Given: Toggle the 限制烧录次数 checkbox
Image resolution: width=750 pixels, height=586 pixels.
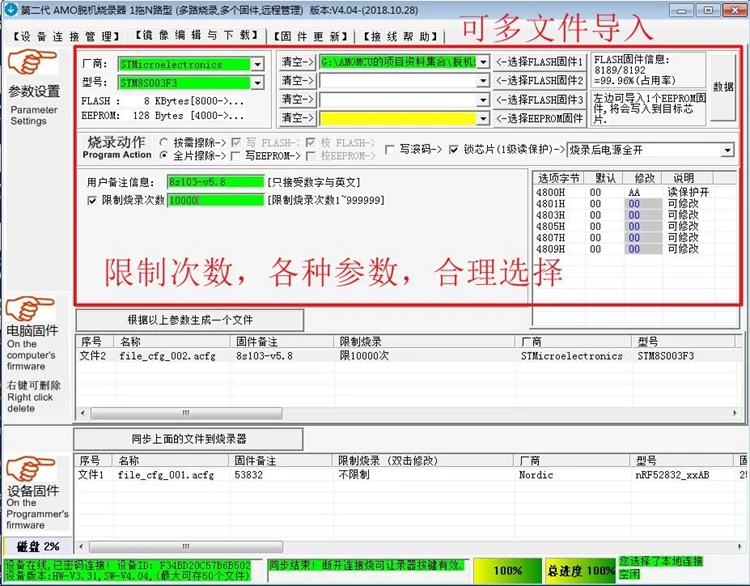Looking at the screenshot, I should coord(92,200).
